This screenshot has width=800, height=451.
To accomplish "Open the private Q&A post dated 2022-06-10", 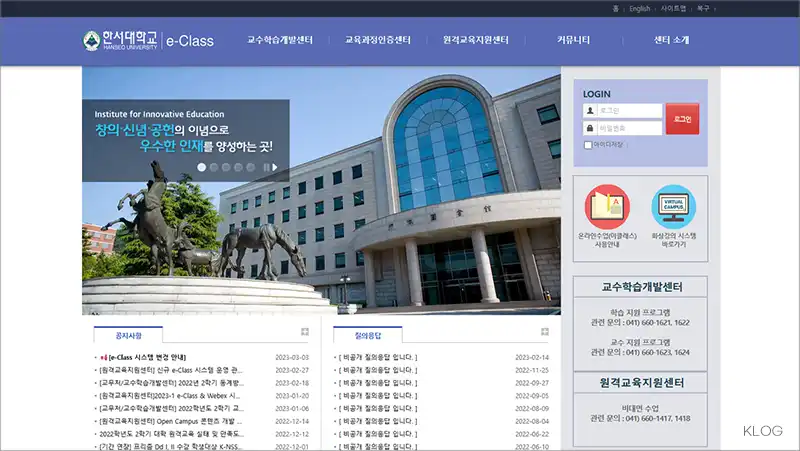I will pos(378,446).
